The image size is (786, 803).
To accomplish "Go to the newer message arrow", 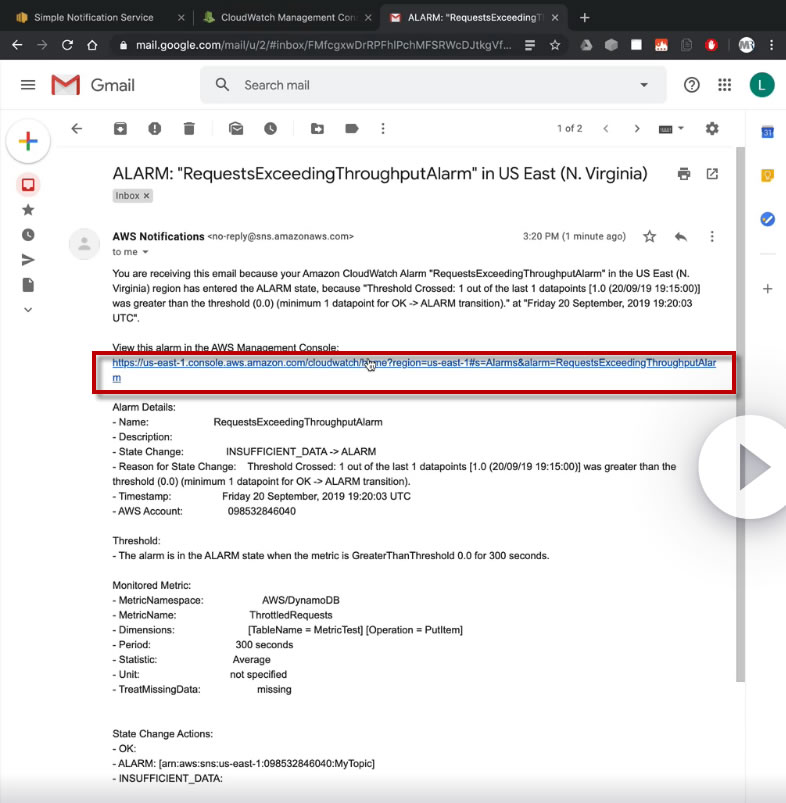I will pyautogui.click(x=606, y=129).
